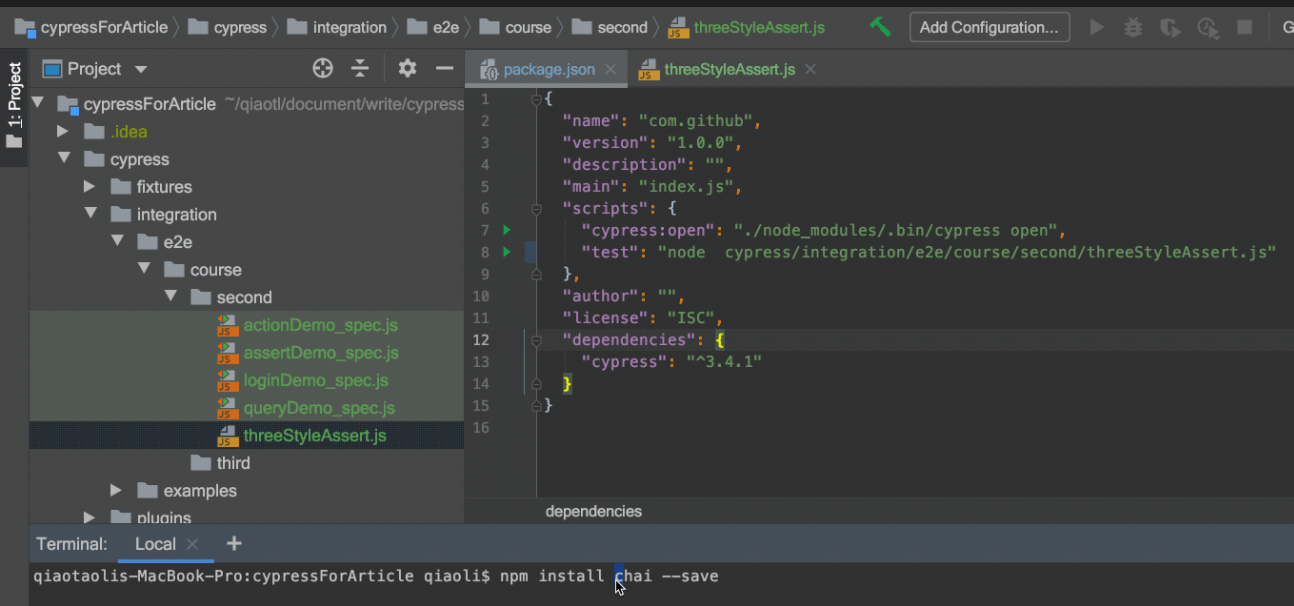This screenshot has width=1294, height=606.
Task: Run the test script gutter arrow
Action: pyautogui.click(x=507, y=252)
